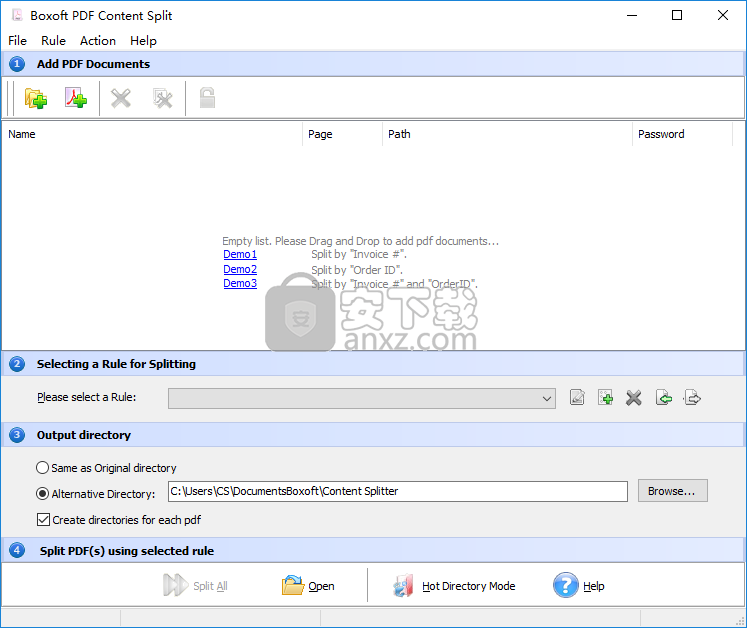This screenshot has width=747, height=628.
Task: Click the "Split by "Order ID"." description text
Action: [x=357, y=270]
